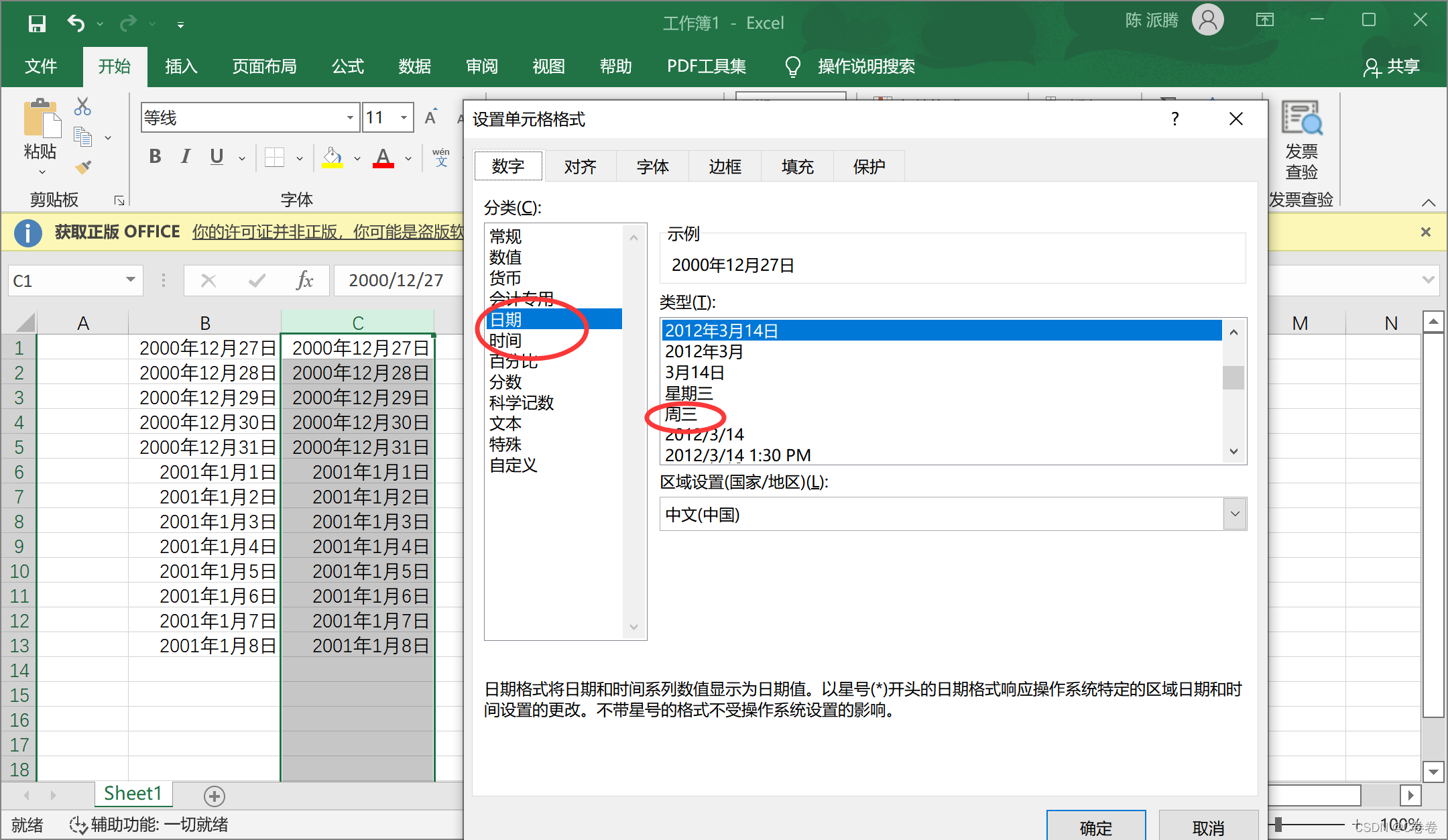Open the 公式 ribbon tab
1448x840 pixels.
(x=348, y=66)
